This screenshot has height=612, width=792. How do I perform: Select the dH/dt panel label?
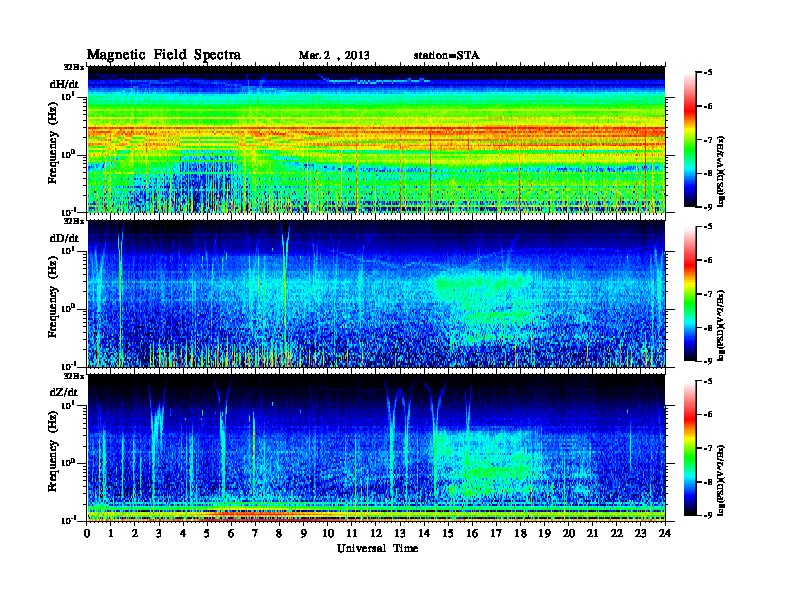(64, 84)
